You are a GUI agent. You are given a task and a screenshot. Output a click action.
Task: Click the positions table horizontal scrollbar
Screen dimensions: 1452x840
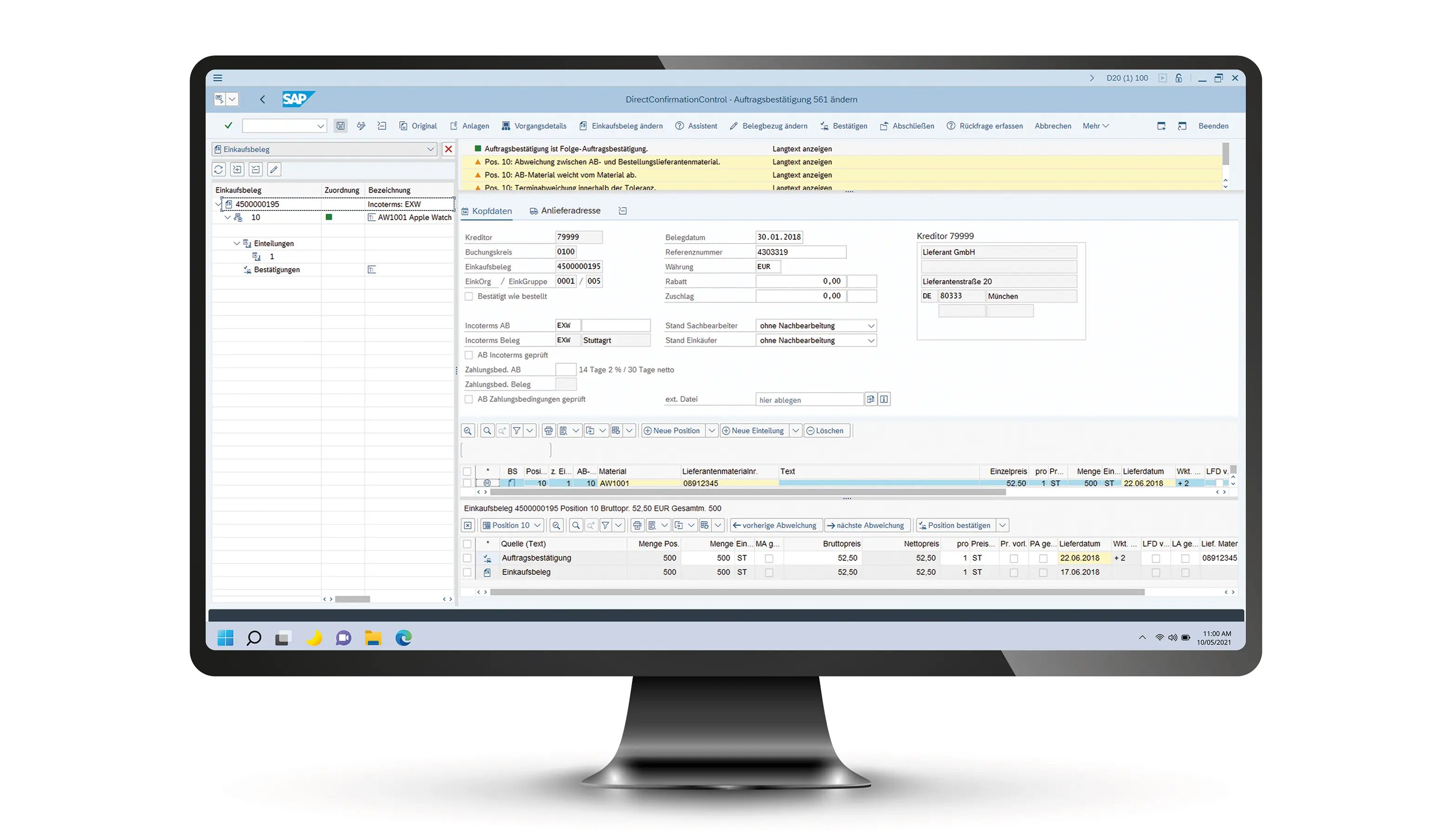point(748,492)
